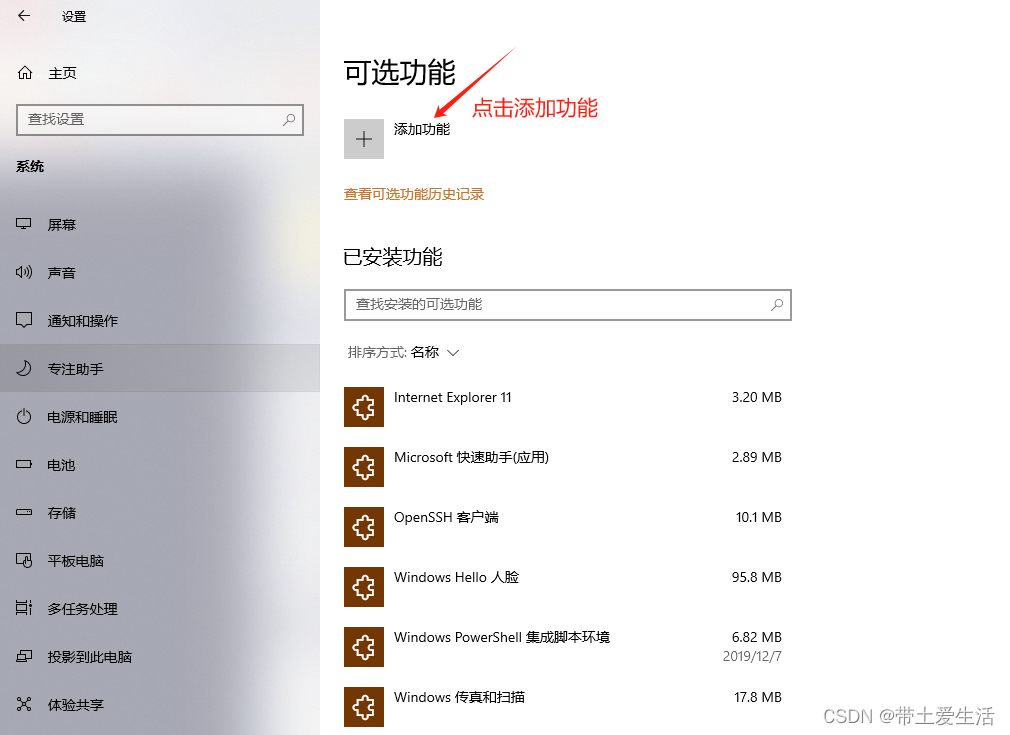Click the magnifier in 查找设置 box
The height and width of the screenshot is (735, 1010).
[x=289, y=119]
